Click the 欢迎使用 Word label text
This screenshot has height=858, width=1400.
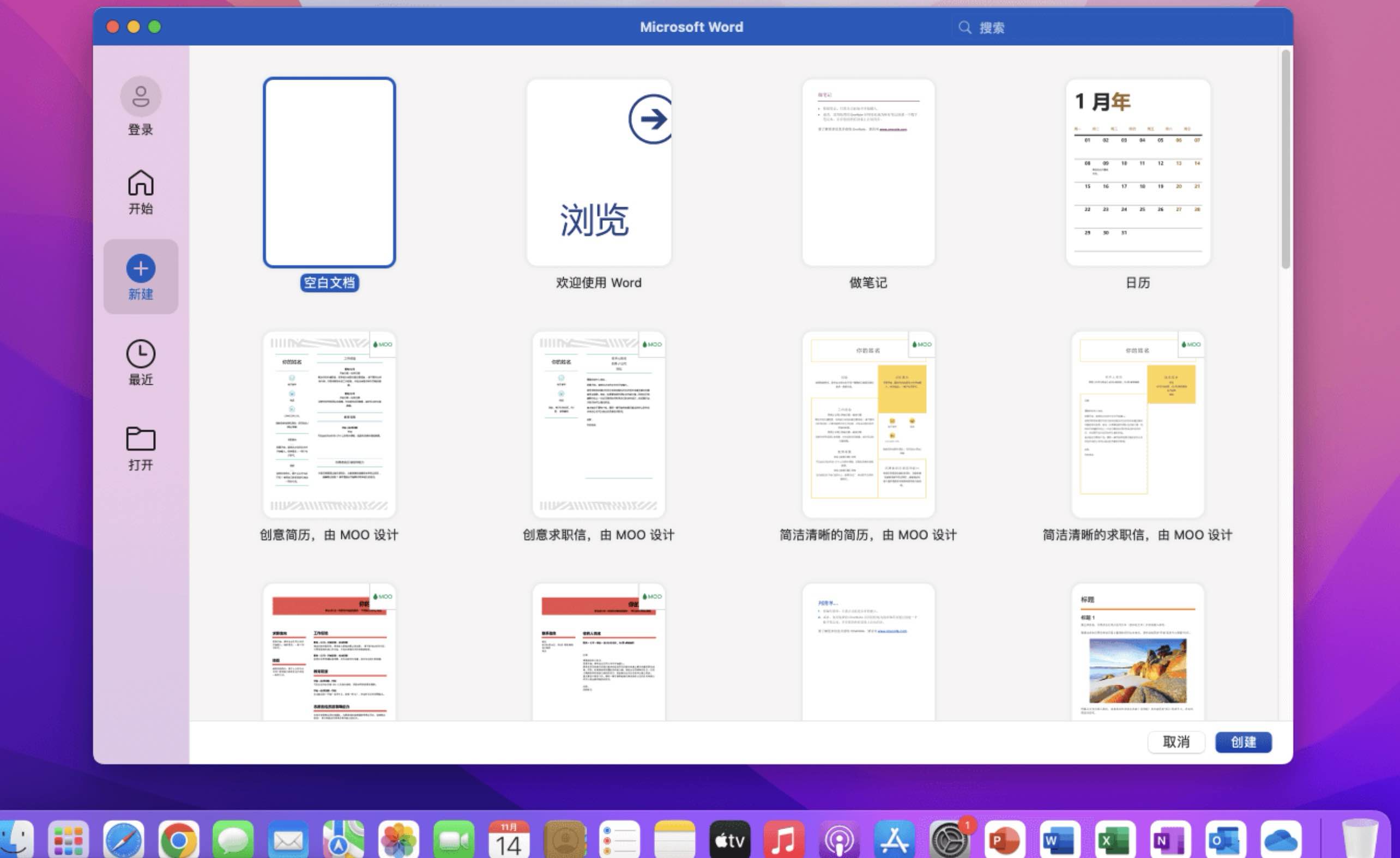[x=599, y=282]
